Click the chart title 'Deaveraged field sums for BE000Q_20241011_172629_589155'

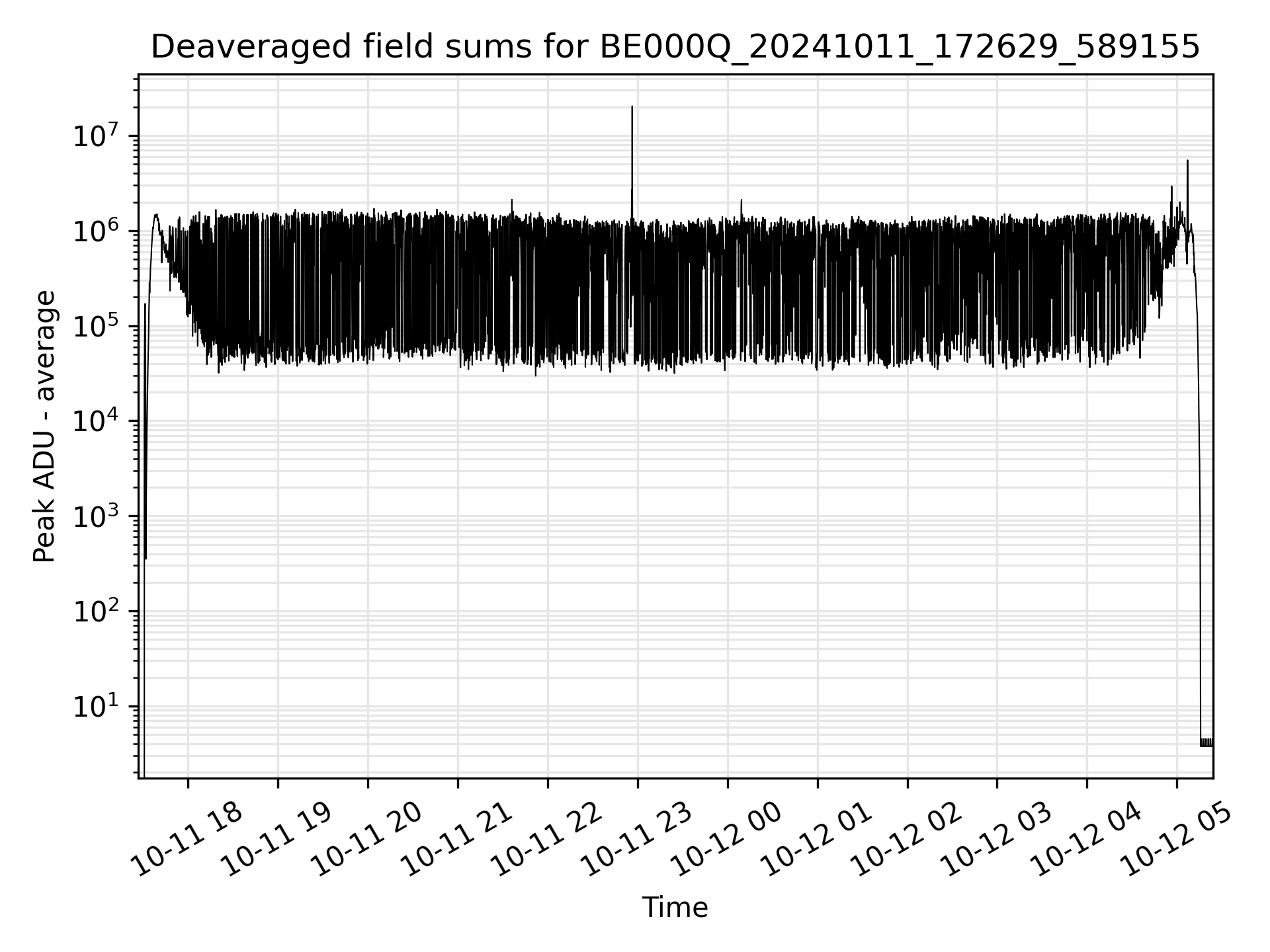(x=675, y=48)
